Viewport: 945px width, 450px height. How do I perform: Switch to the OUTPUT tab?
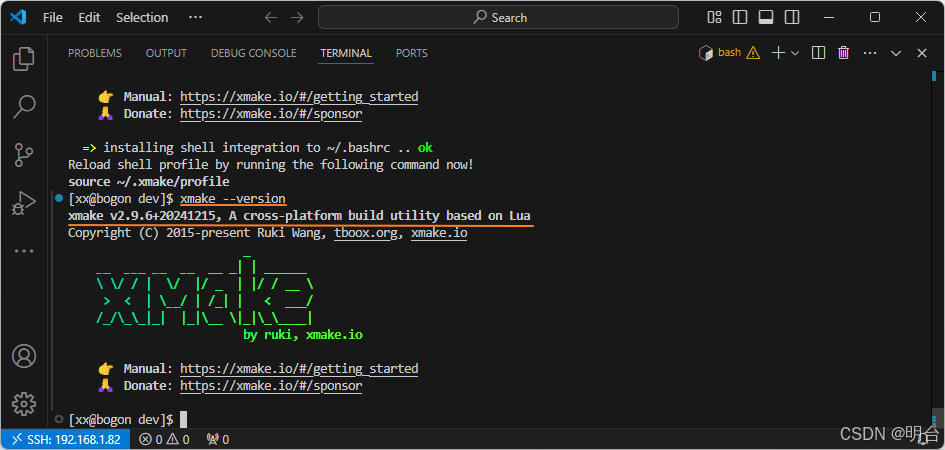coord(166,53)
